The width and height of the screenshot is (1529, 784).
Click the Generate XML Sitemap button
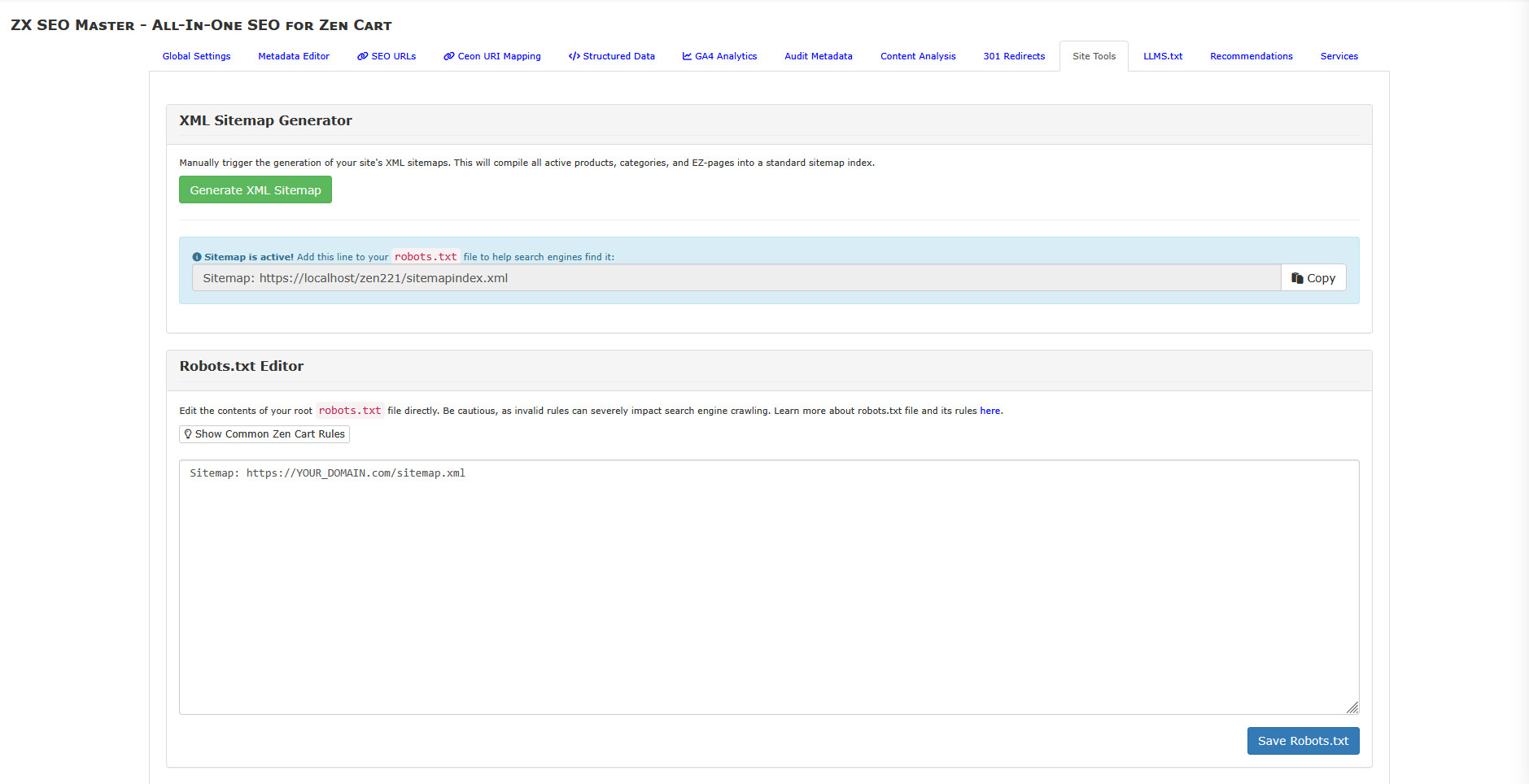pos(256,189)
